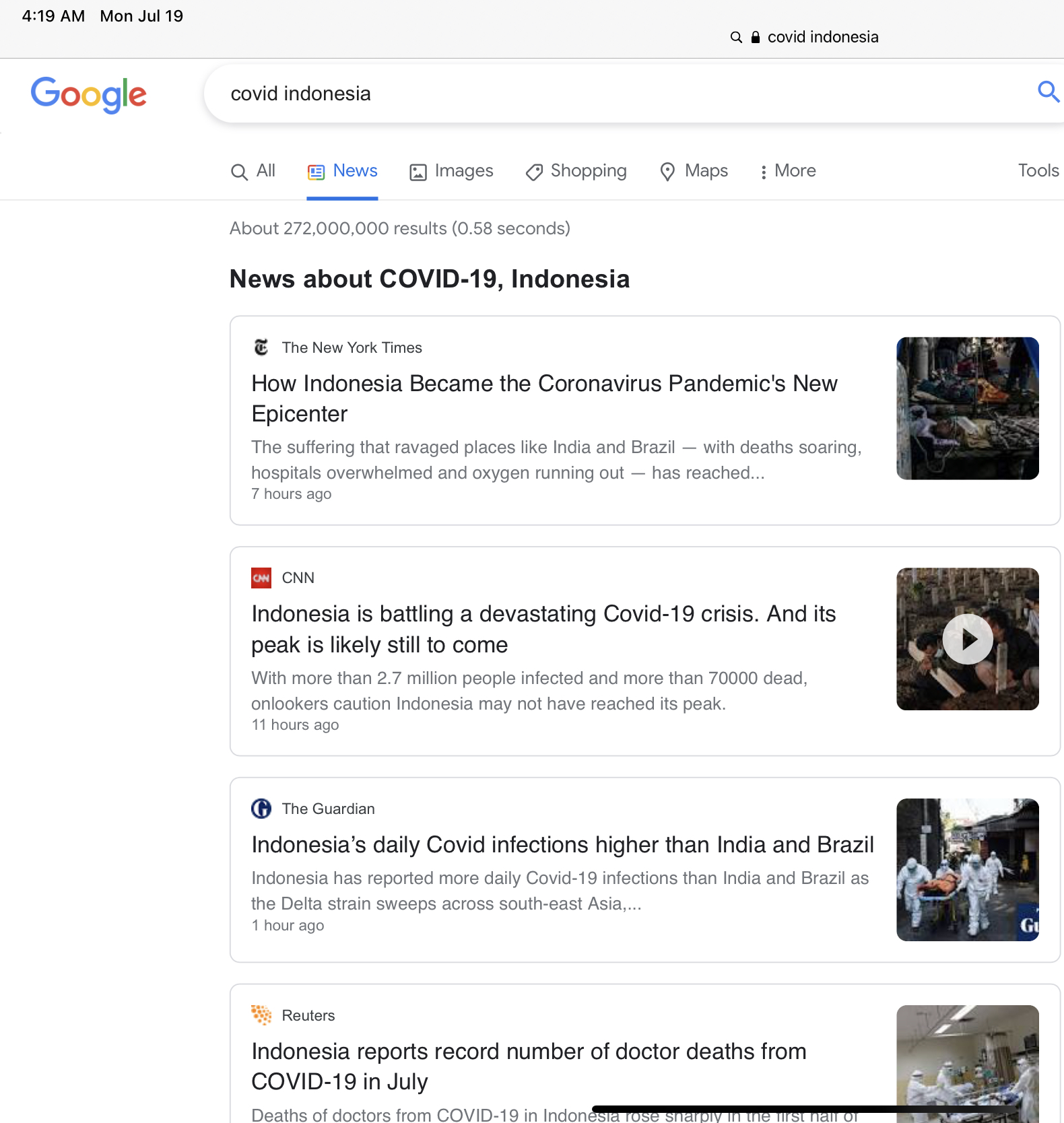Click the 'About 272,000,000 results' text
The width and height of the screenshot is (1064, 1123).
400,228
